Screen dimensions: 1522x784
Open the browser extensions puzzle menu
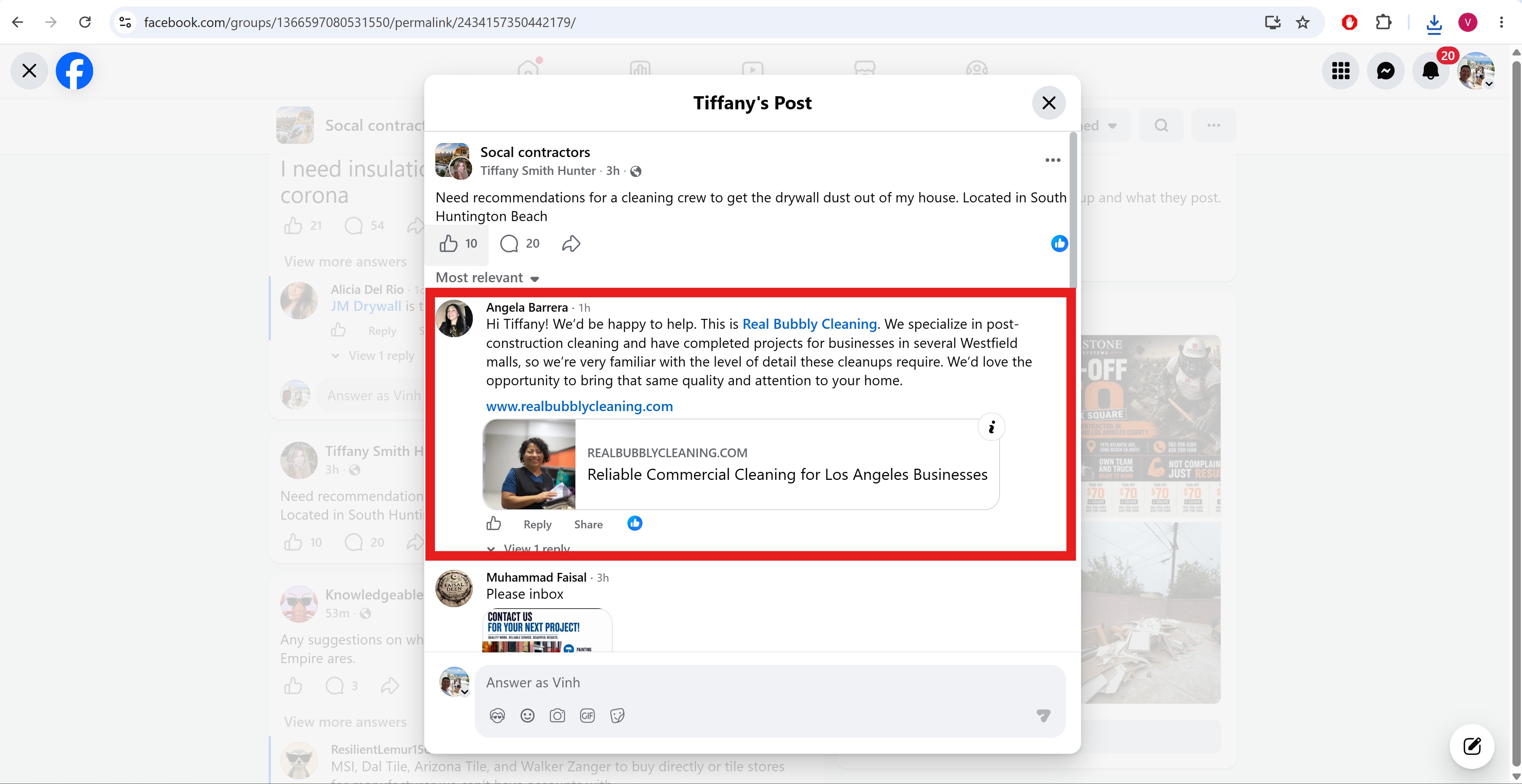coord(1383,22)
